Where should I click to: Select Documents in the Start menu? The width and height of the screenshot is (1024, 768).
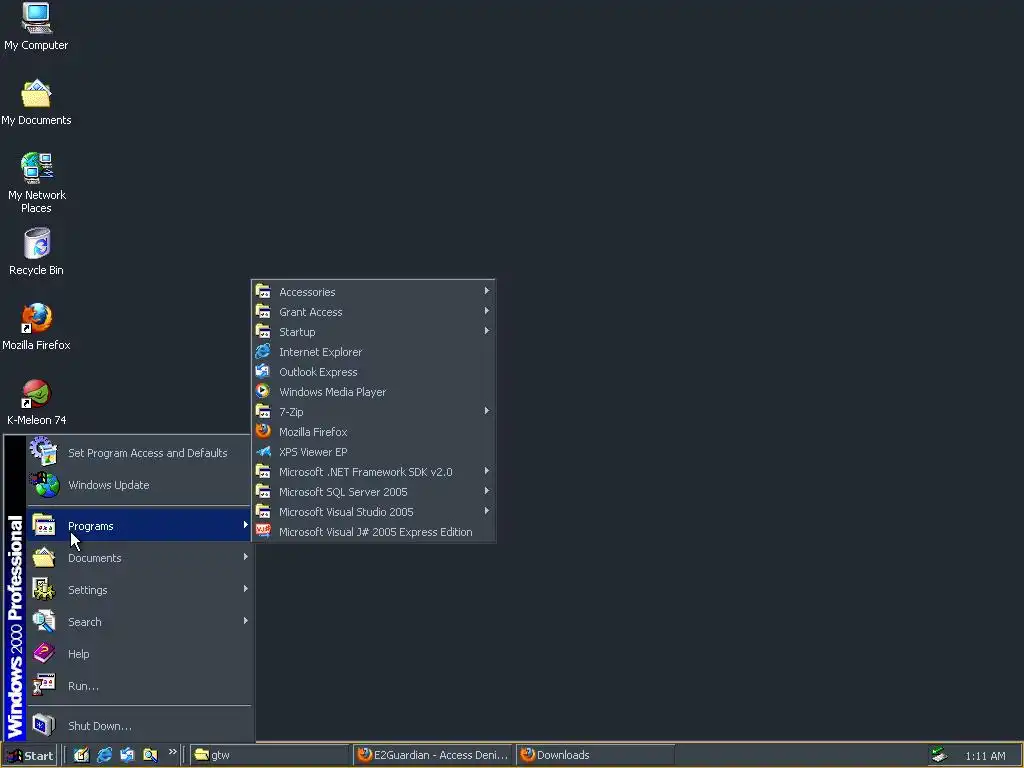click(x=139, y=558)
